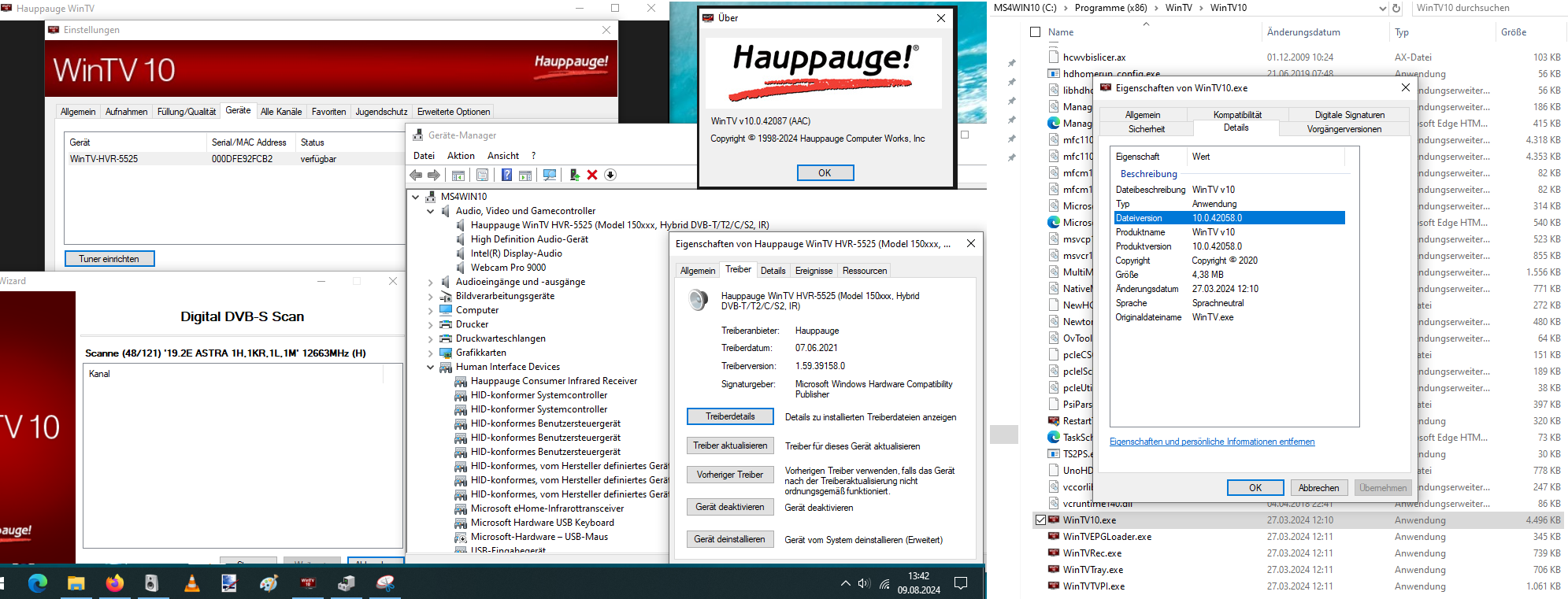Expand the Drucker node
Image resolution: width=1568 pixels, height=599 pixels.
tap(430, 324)
